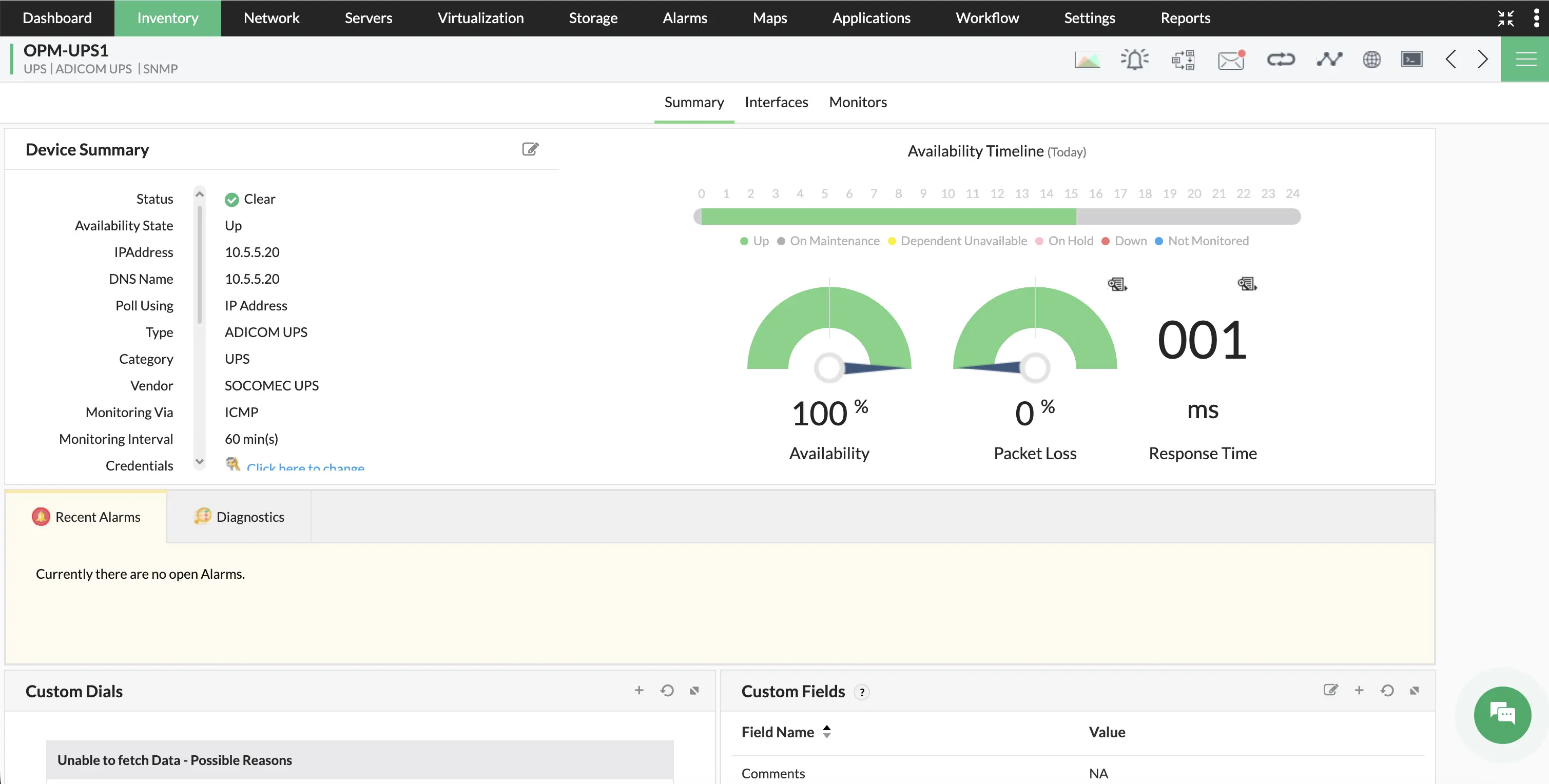1549x784 pixels.
Task: Edit the Device Summary details
Action: coord(530,149)
